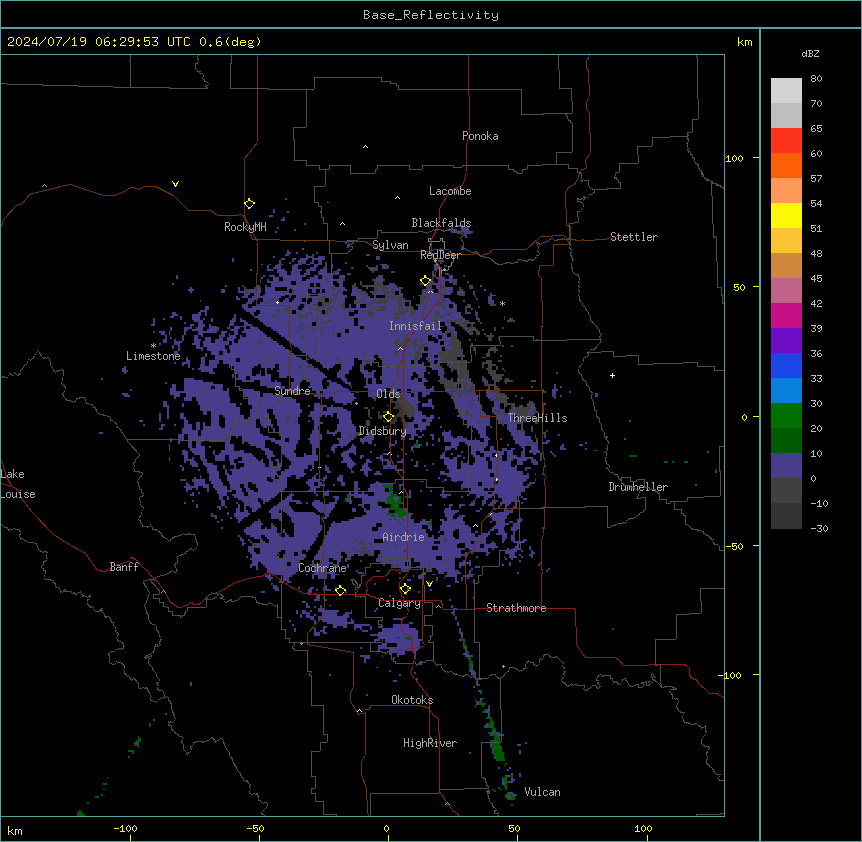Click the HighRiver label
Screen dimensions: 862x842
pyautogui.click(x=430, y=743)
